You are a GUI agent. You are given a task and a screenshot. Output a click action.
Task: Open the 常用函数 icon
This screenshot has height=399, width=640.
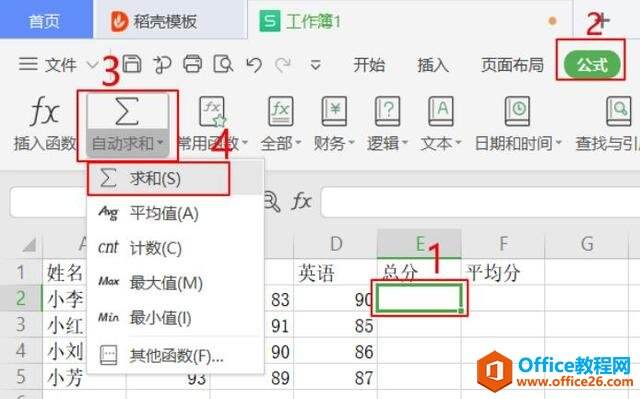point(212,111)
